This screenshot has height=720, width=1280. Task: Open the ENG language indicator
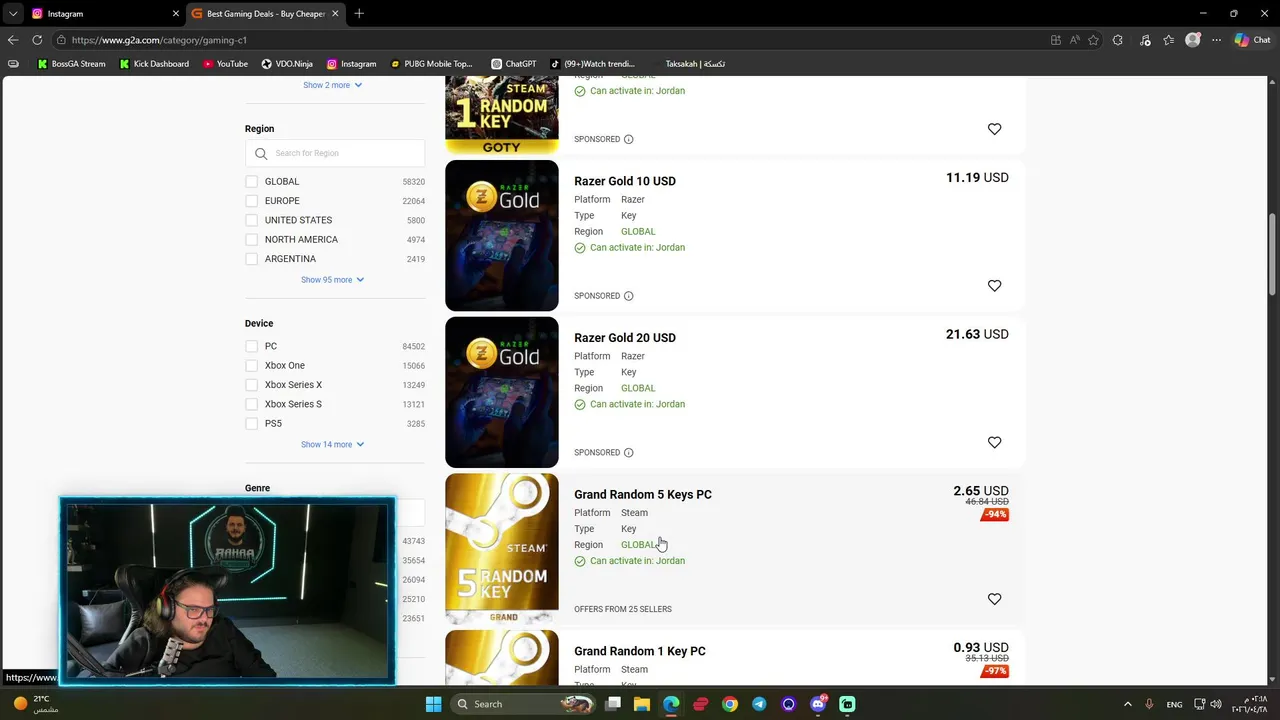point(1175,704)
